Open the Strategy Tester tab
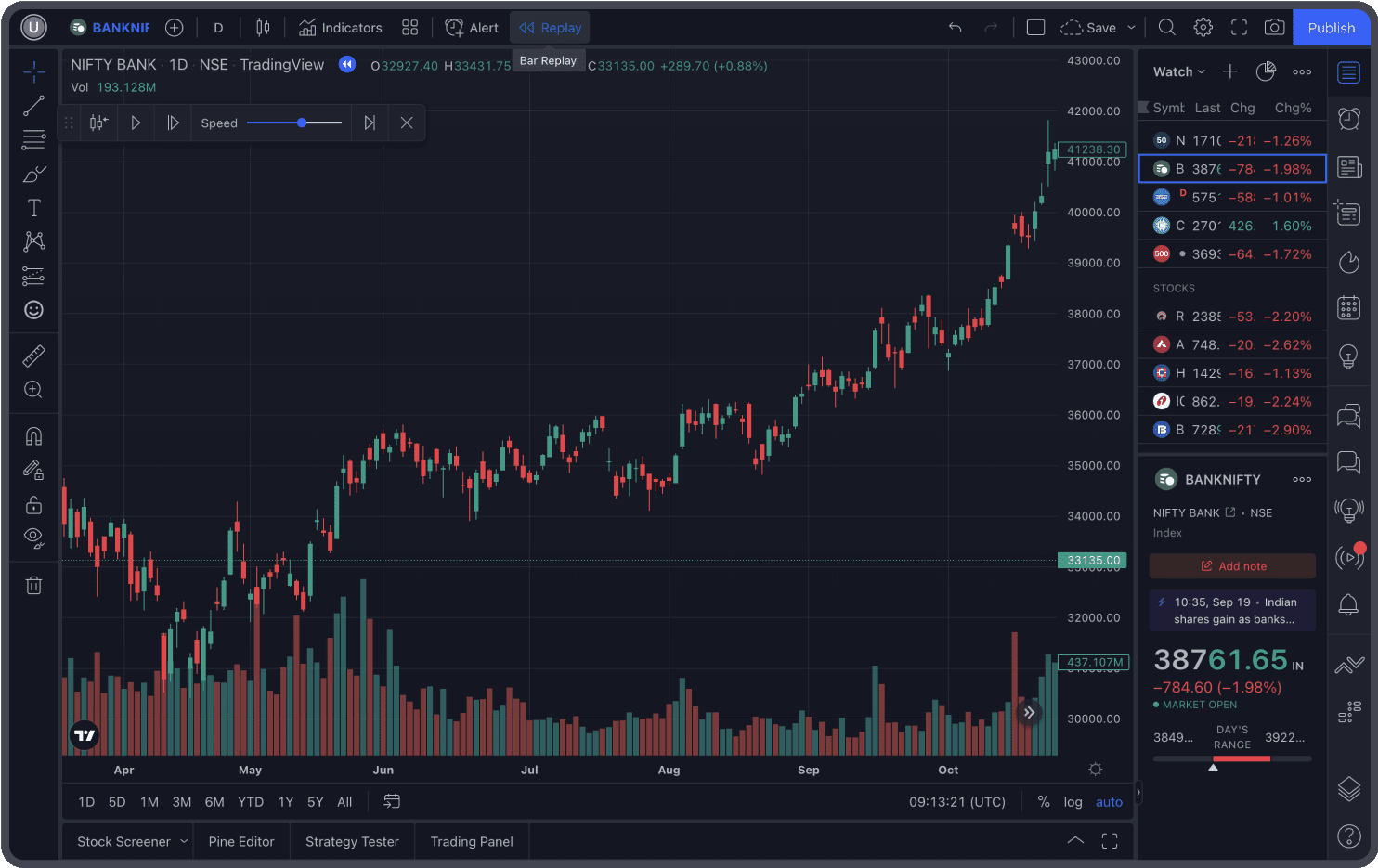 click(352, 842)
